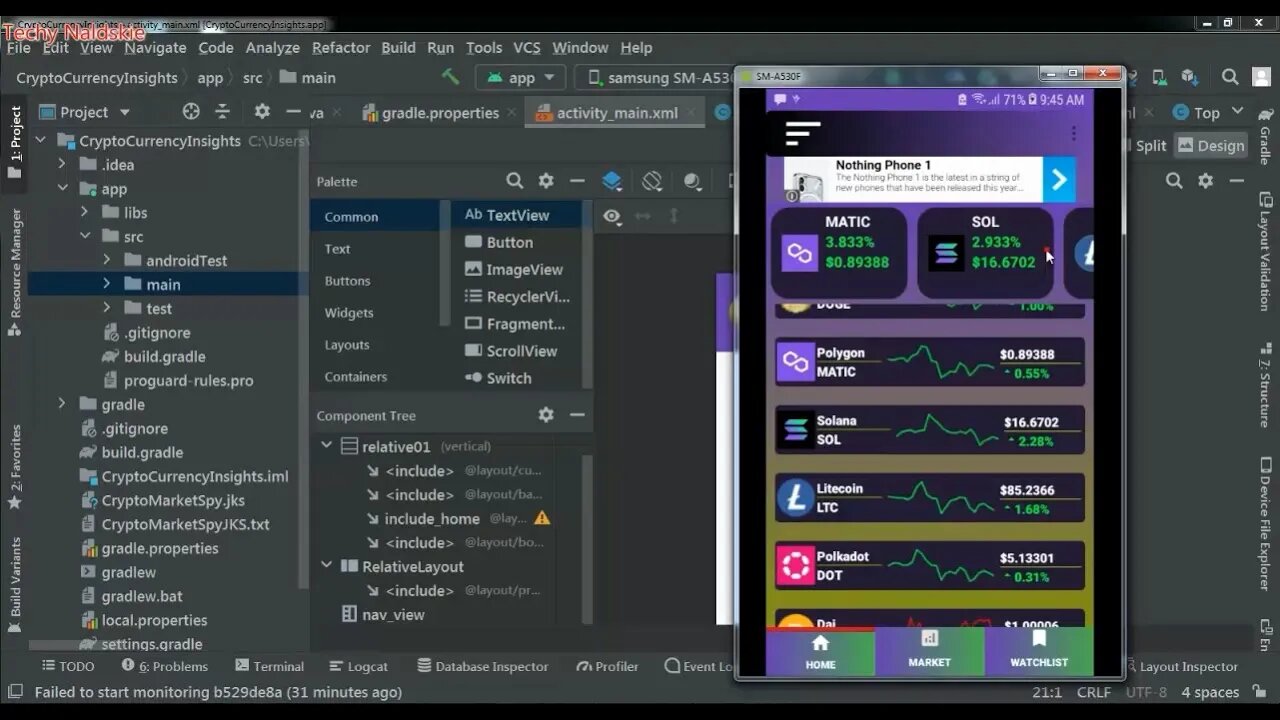Open Attributes panel settings gear
Image resolution: width=1280 pixels, height=720 pixels.
(1206, 181)
